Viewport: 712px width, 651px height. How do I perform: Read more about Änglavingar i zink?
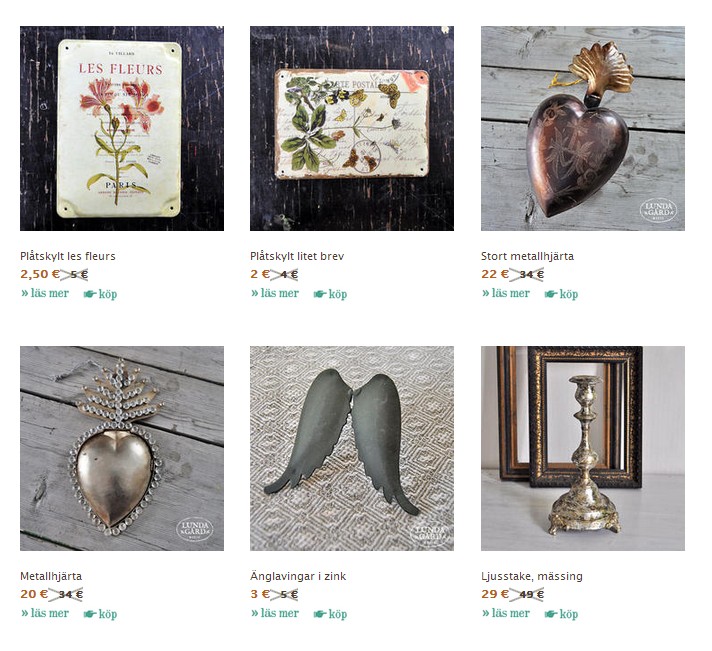coord(275,613)
